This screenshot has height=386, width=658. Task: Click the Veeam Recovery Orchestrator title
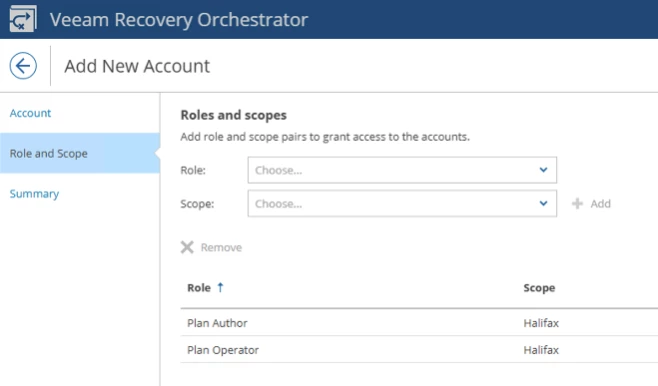tap(179, 19)
